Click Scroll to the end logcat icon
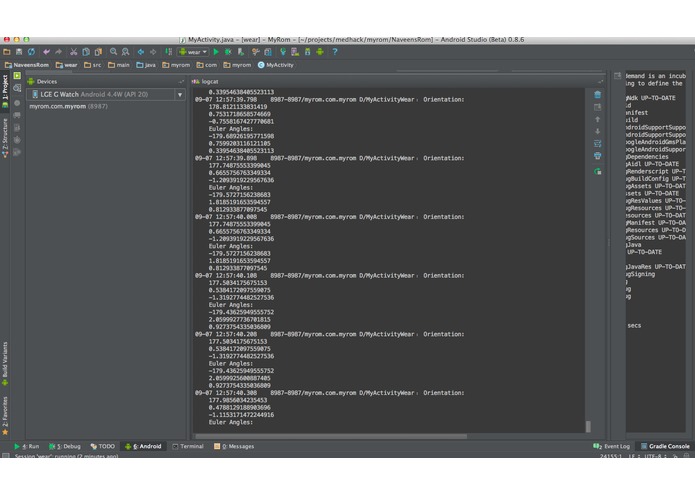This screenshot has height=494, width=695. 597,107
